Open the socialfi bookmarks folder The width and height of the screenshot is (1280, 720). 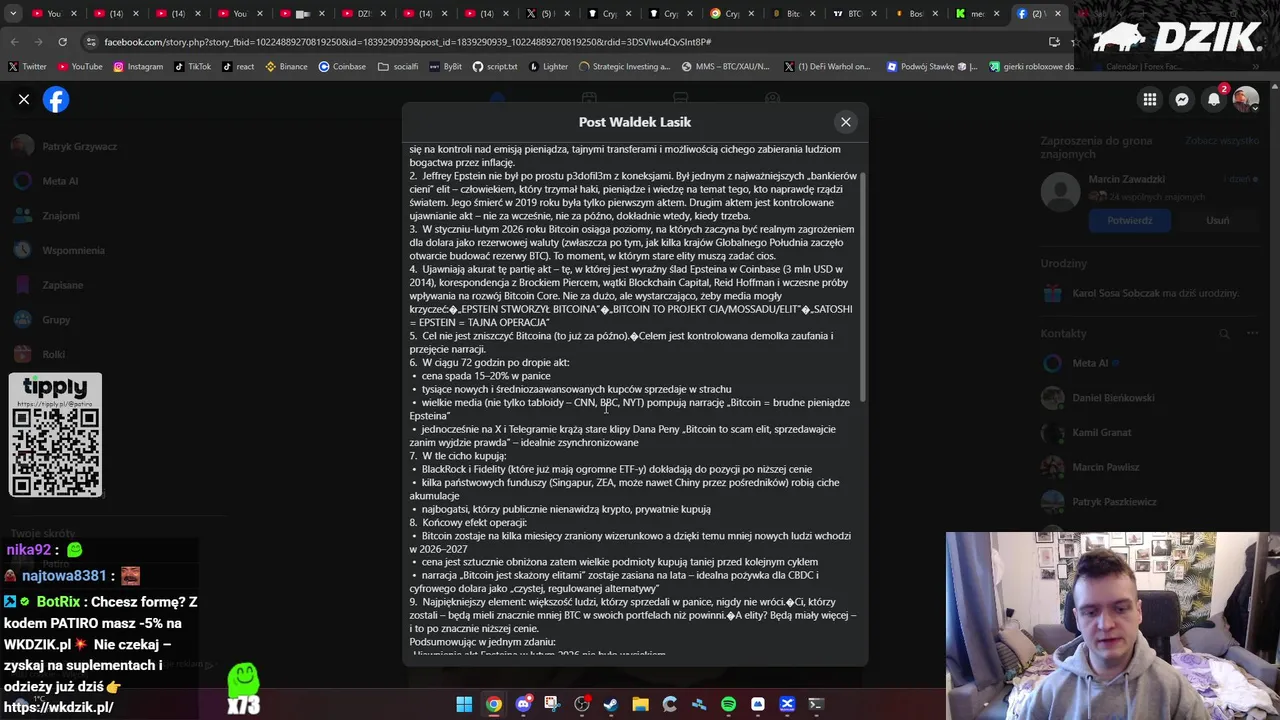coord(398,67)
